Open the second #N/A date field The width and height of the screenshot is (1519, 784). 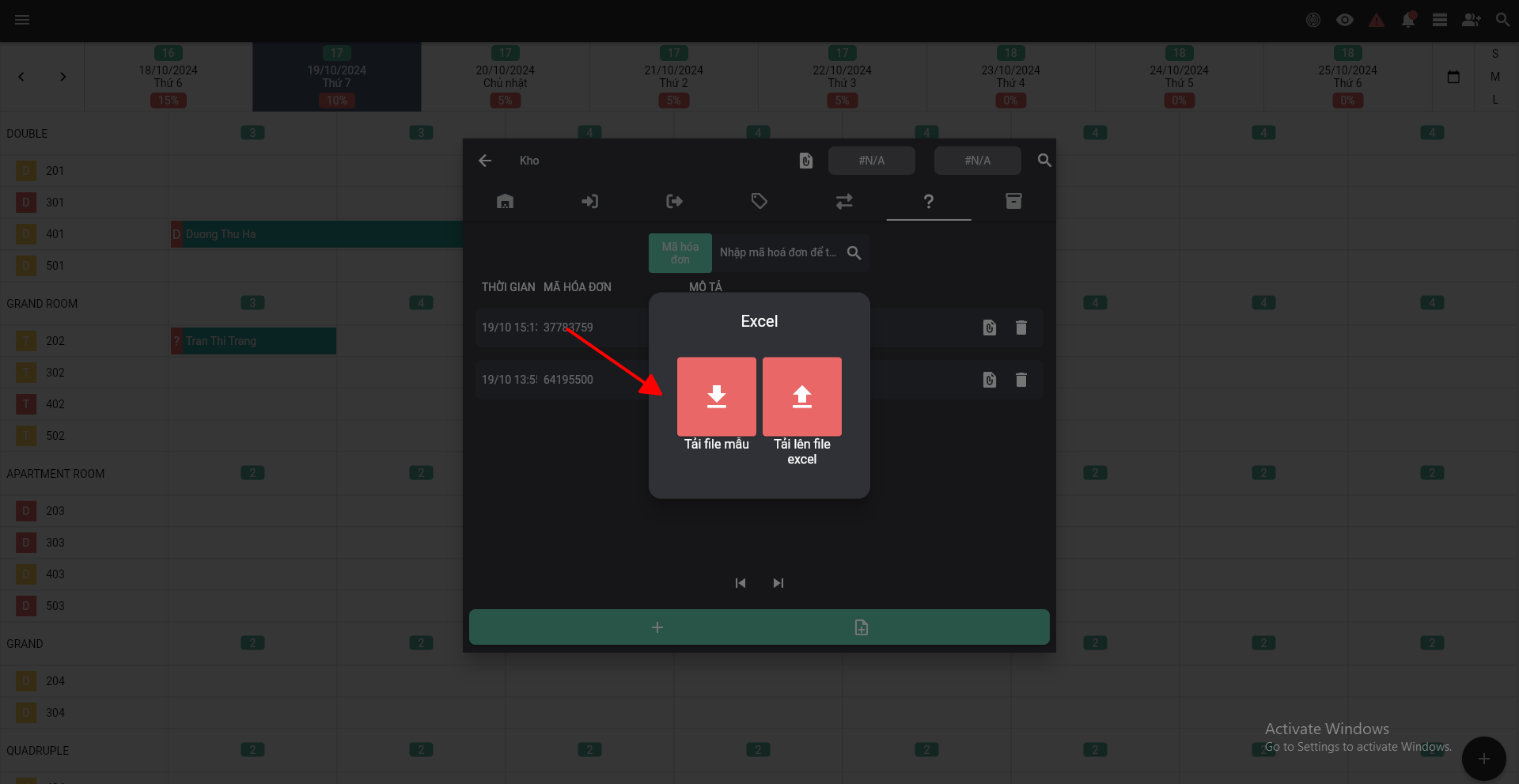[x=978, y=161]
